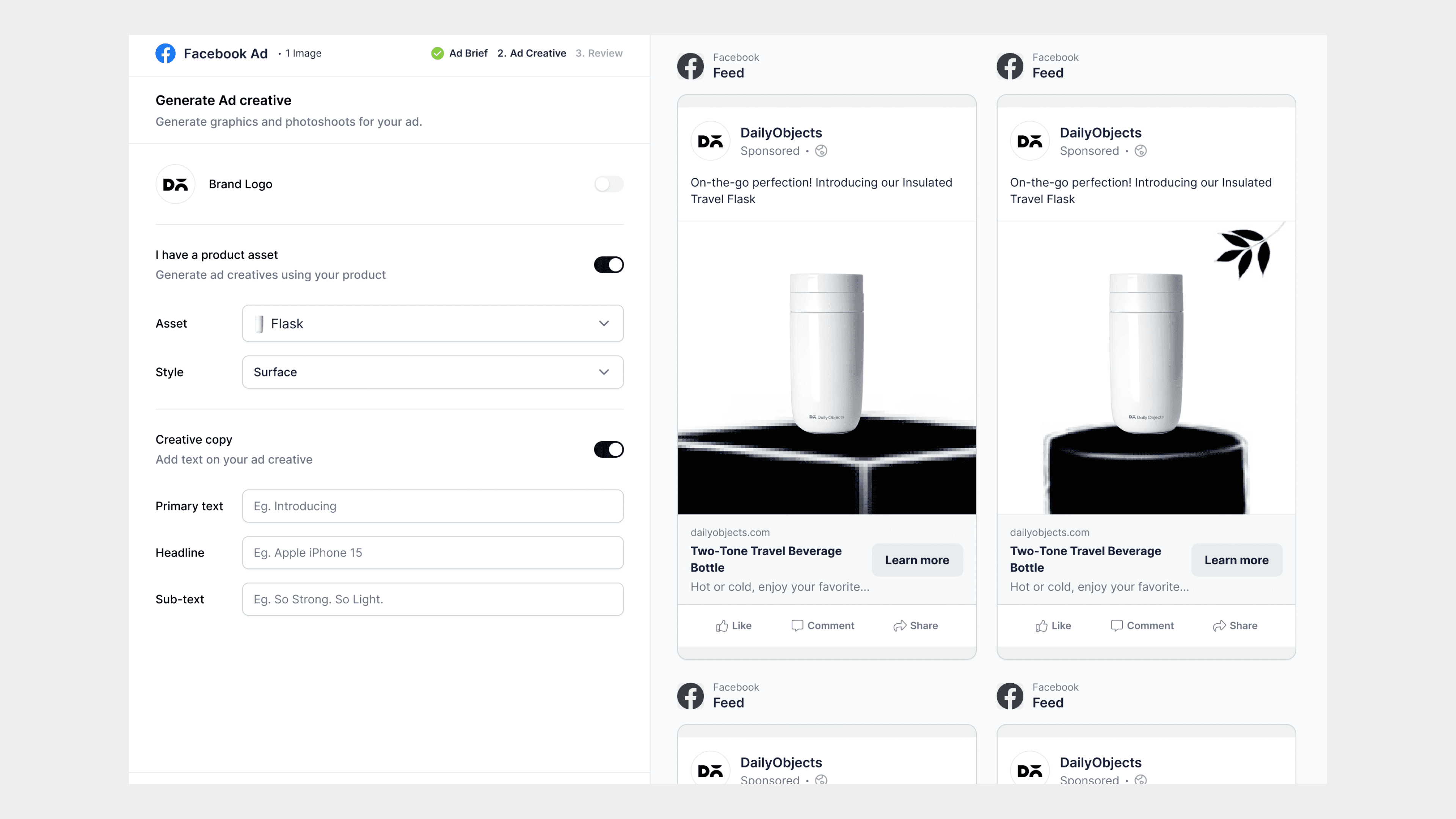Focus the Headline input field

[x=432, y=553]
